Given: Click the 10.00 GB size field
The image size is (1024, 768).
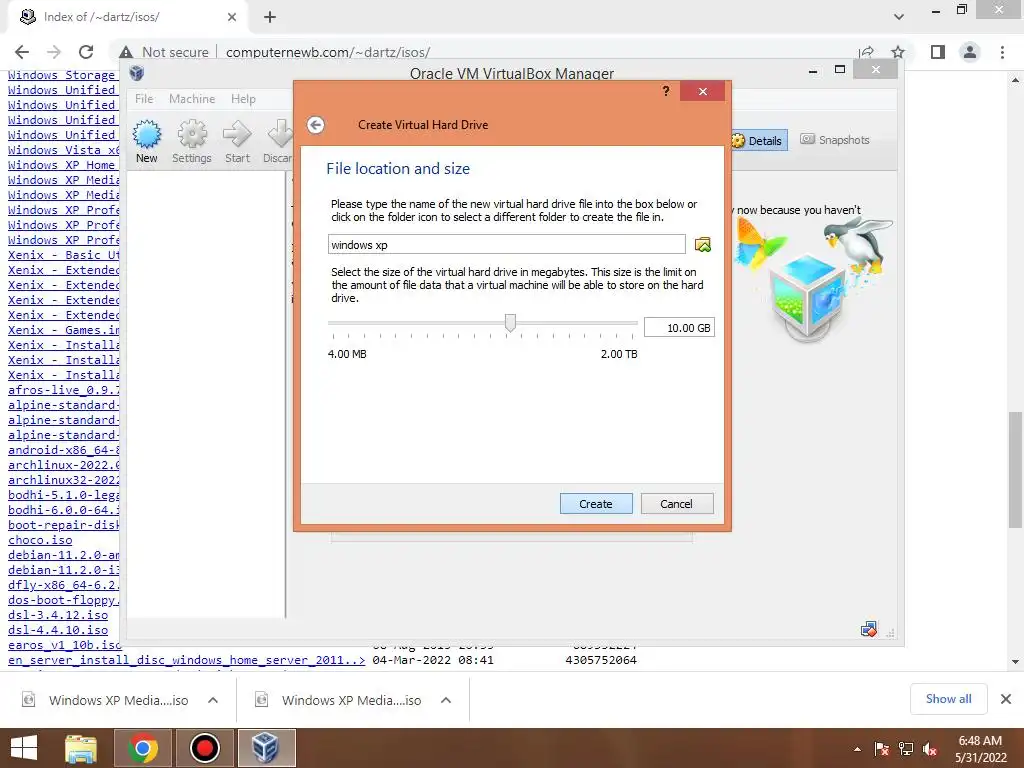Looking at the screenshot, I should coord(679,328).
